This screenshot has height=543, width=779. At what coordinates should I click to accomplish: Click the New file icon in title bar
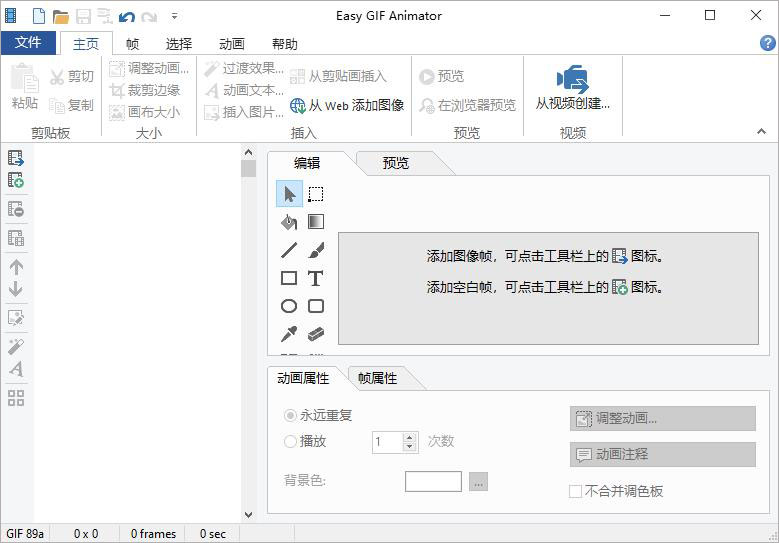[39, 16]
